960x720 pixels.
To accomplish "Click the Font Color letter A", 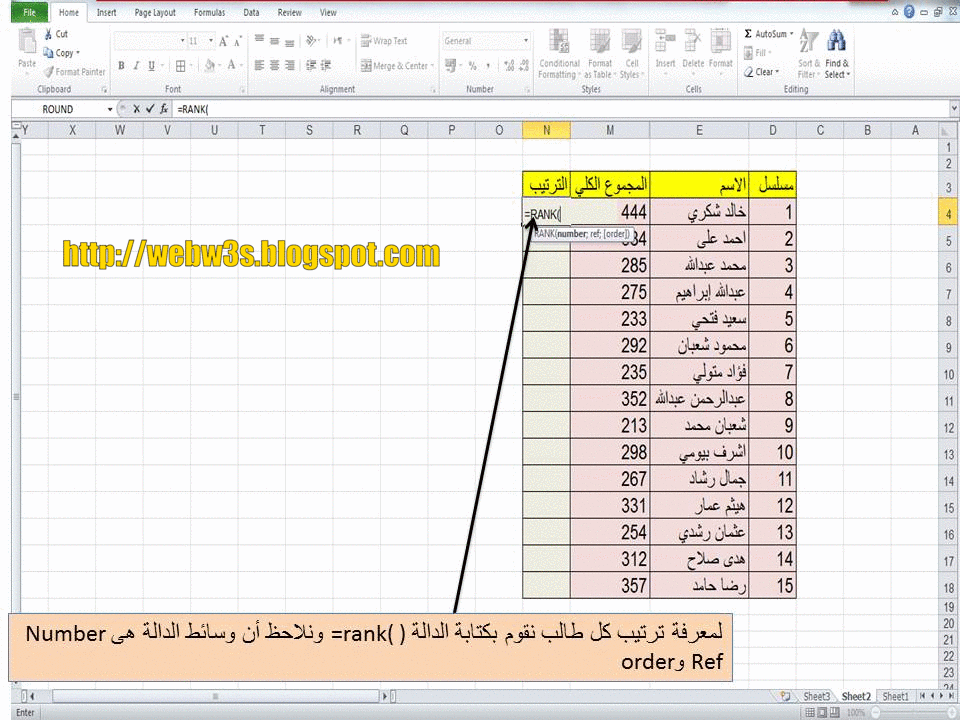I will click(231, 65).
